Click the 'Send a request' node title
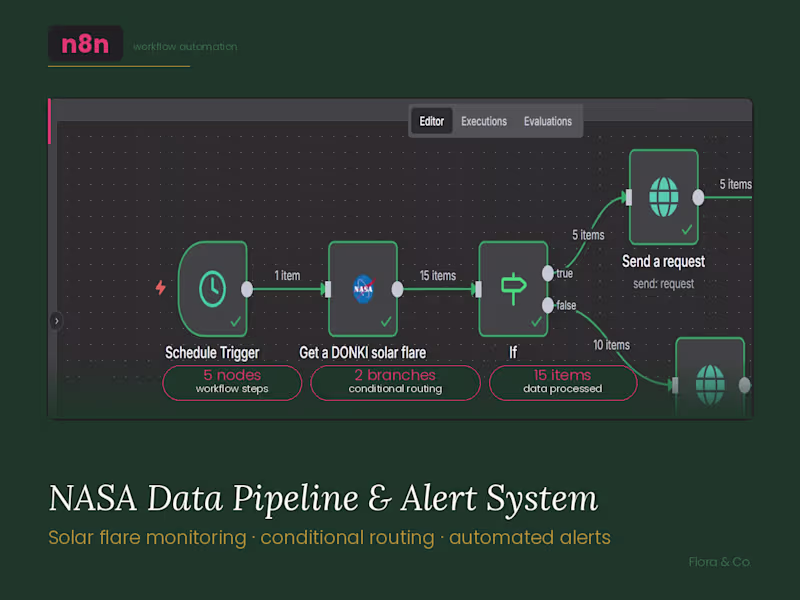 (x=663, y=261)
